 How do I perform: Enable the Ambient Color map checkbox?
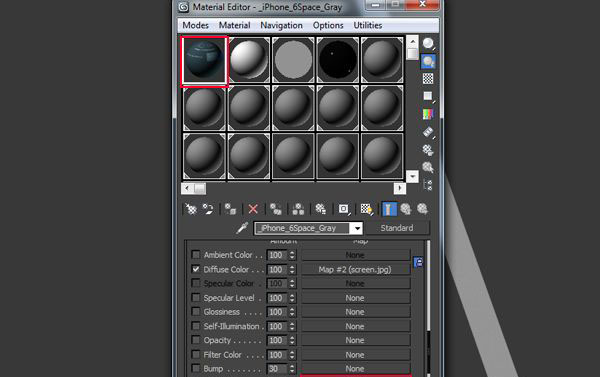tap(196, 255)
